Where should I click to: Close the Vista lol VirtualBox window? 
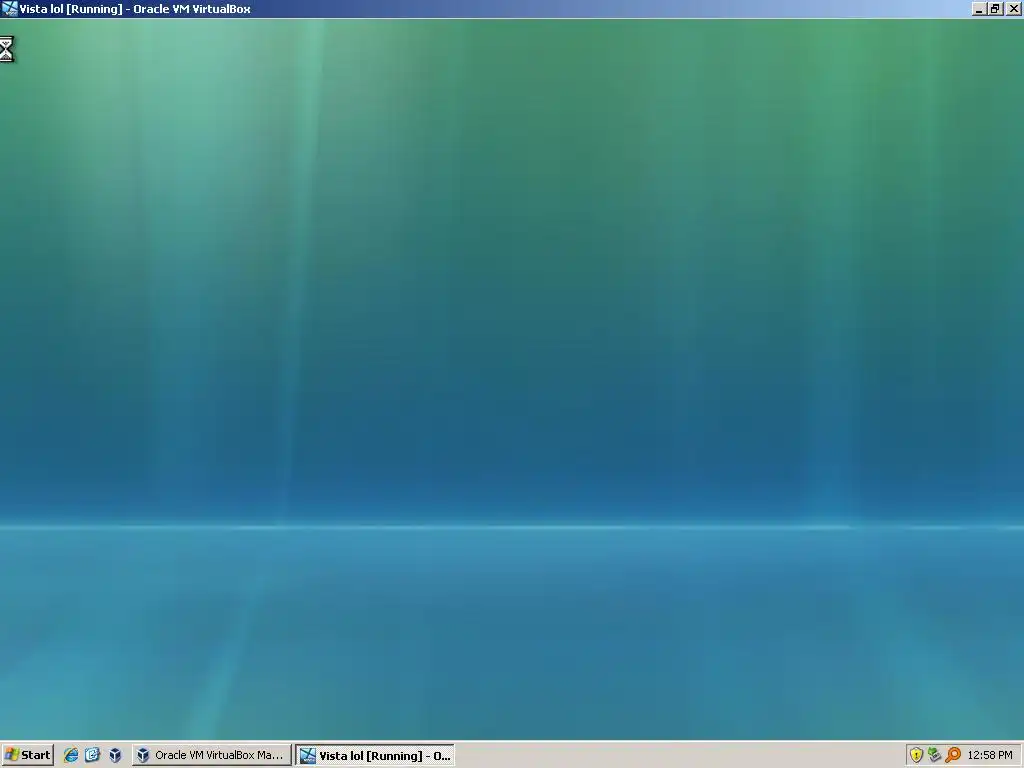(1013, 9)
